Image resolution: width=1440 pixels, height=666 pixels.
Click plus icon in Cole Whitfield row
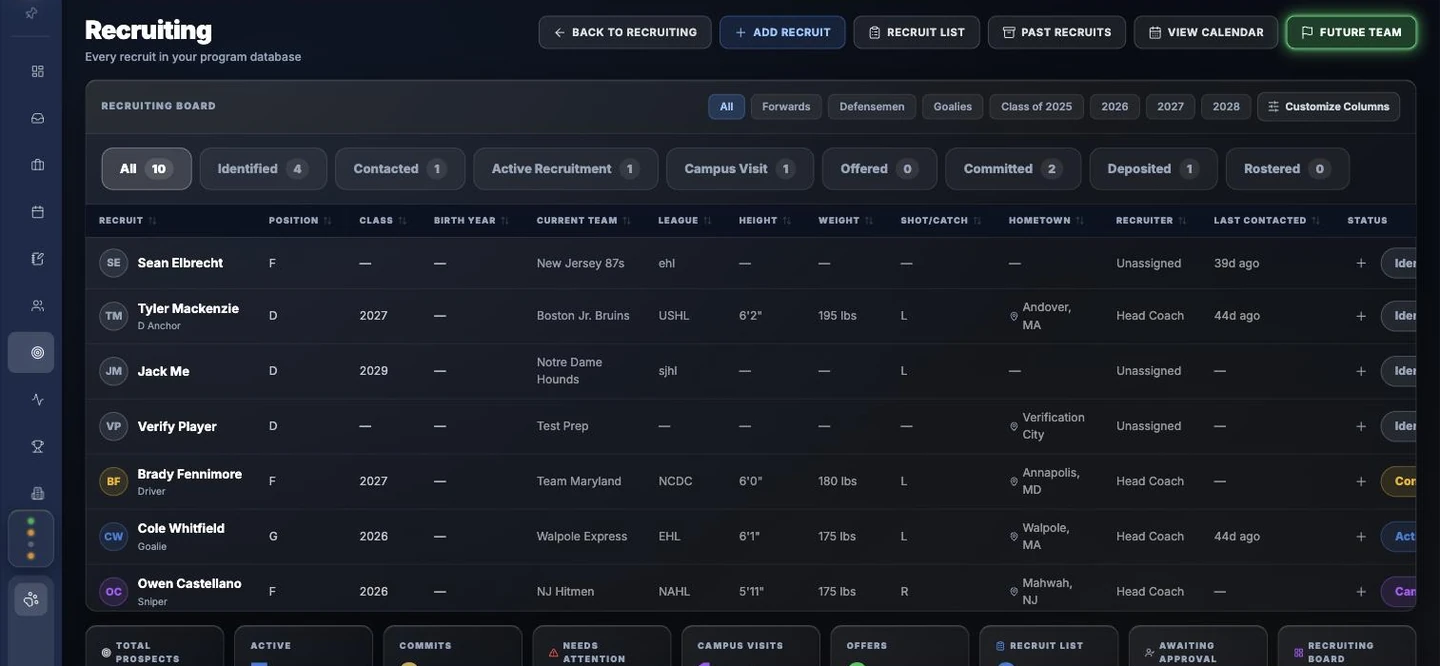[1361, 536]
